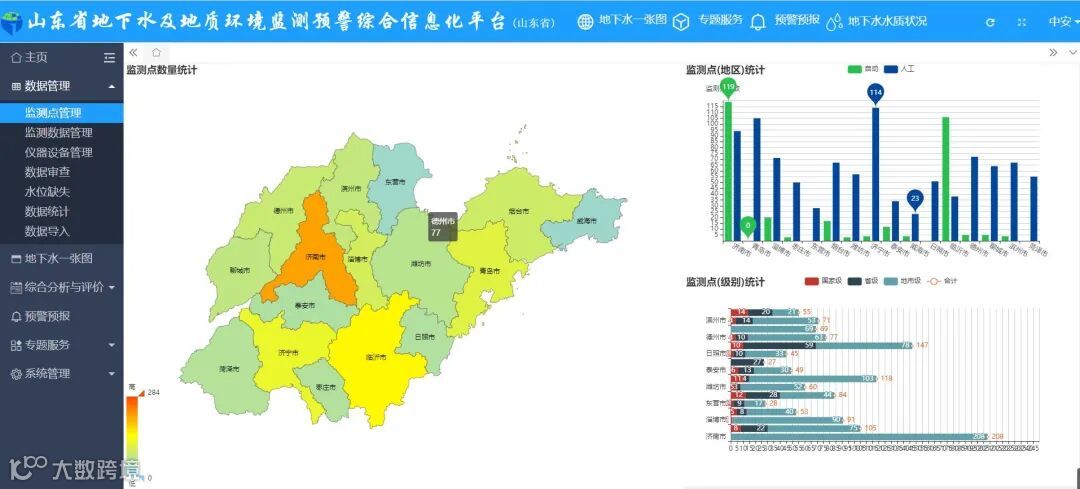Click the grid icon beside 数据管理
The image size is (1080, 489).
(x=17, y=87)
